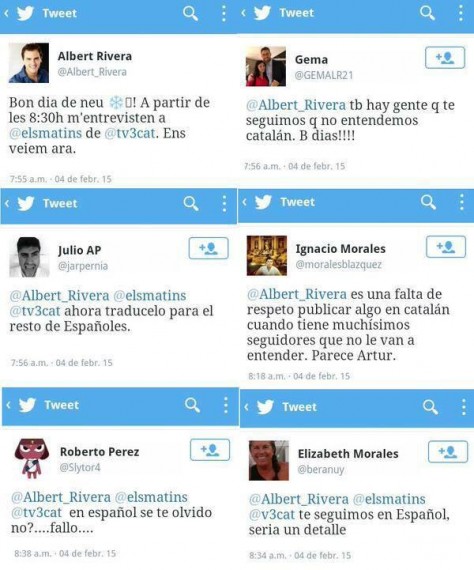Open Albert Rivera's profile picture

pyautogui.click(x=29, y=63)
